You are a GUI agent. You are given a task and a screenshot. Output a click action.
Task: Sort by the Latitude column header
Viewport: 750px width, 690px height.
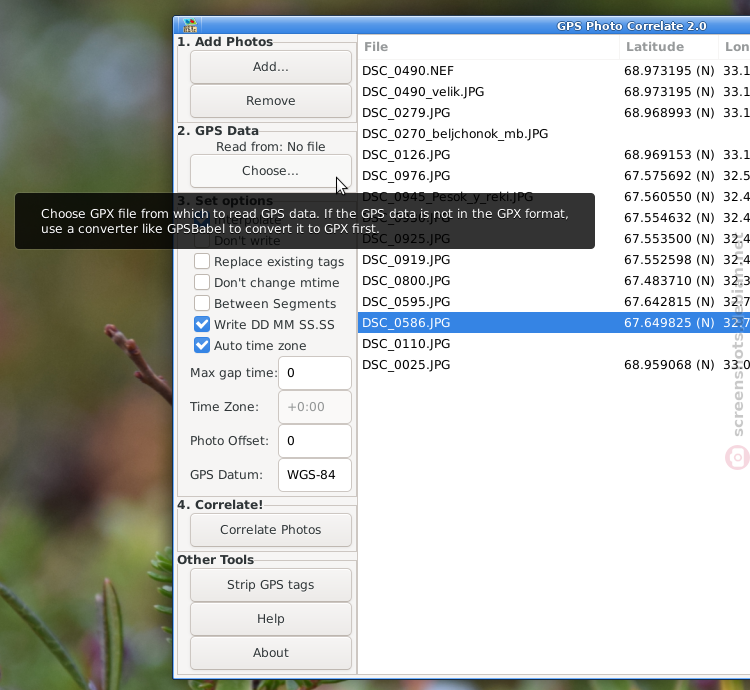click(669, 47)
